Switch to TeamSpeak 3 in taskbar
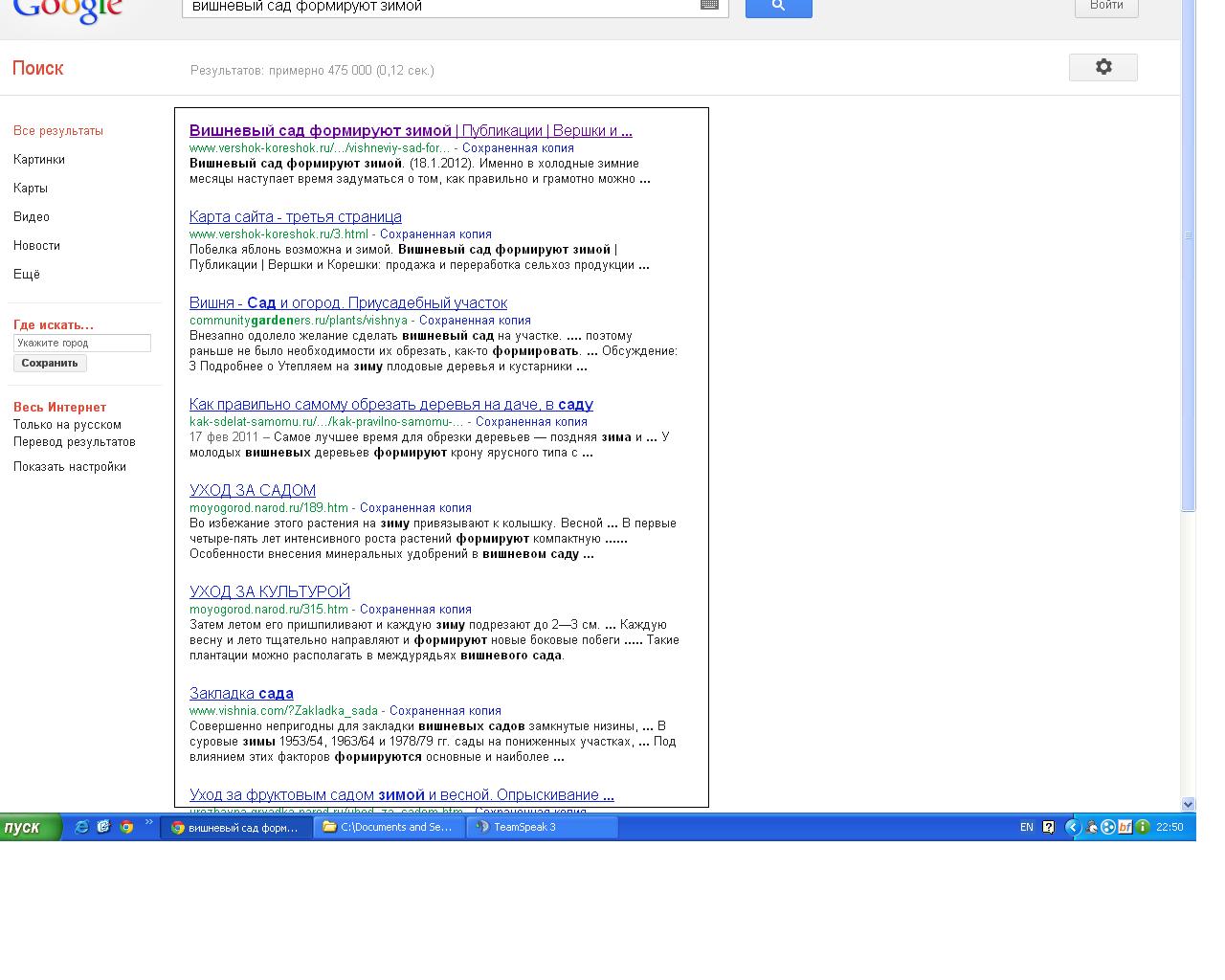This screenshot has width=1225, height=980. (x=542, y=827)
